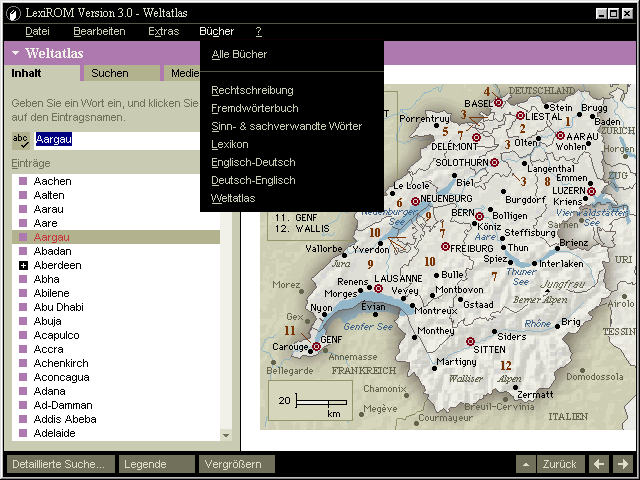Click the purple square icon beside Accra
This screenshot has width=640, height=480.
click(23, 349)
